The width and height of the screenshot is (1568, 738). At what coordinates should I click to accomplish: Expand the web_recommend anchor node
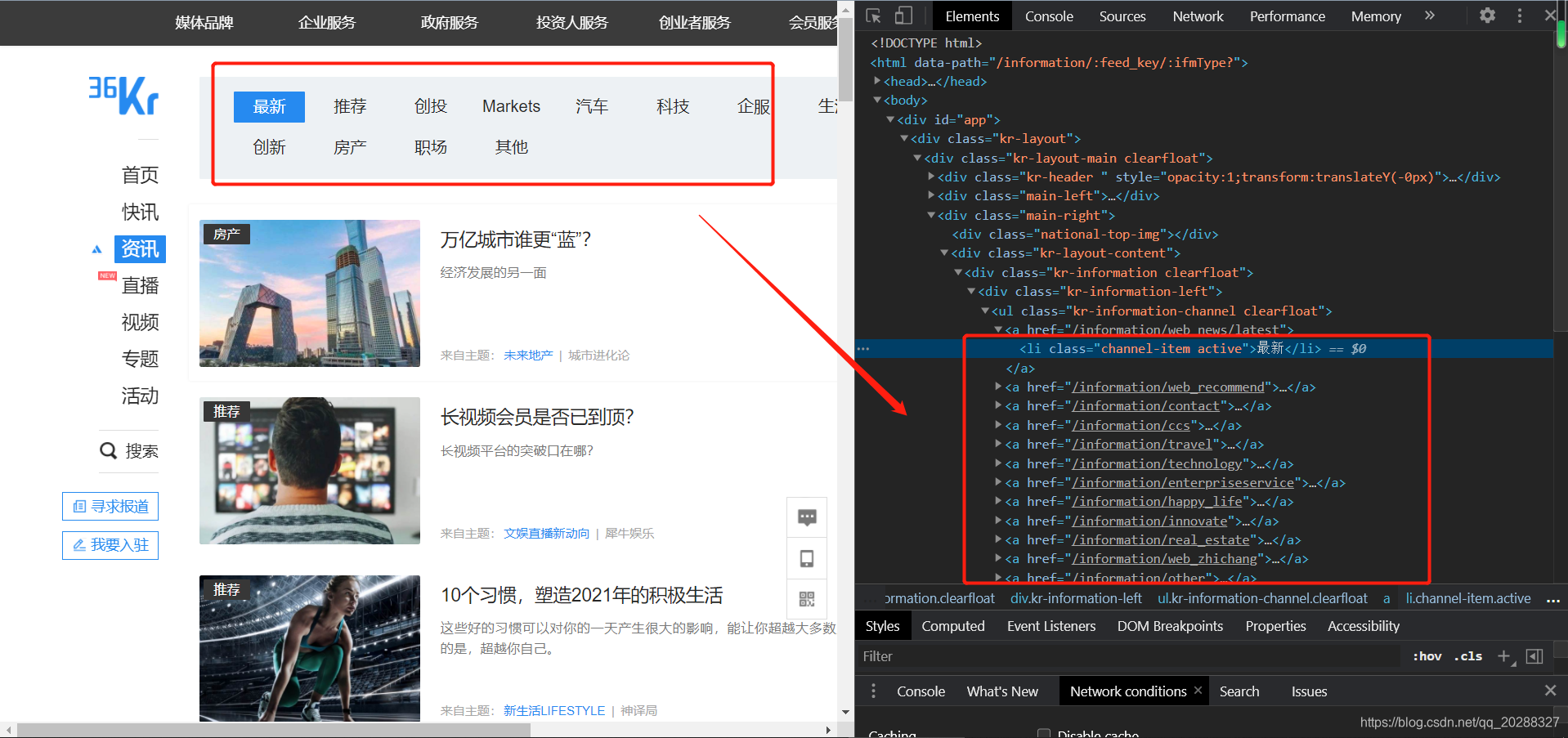pyautogui.click(x=998, y=387)
